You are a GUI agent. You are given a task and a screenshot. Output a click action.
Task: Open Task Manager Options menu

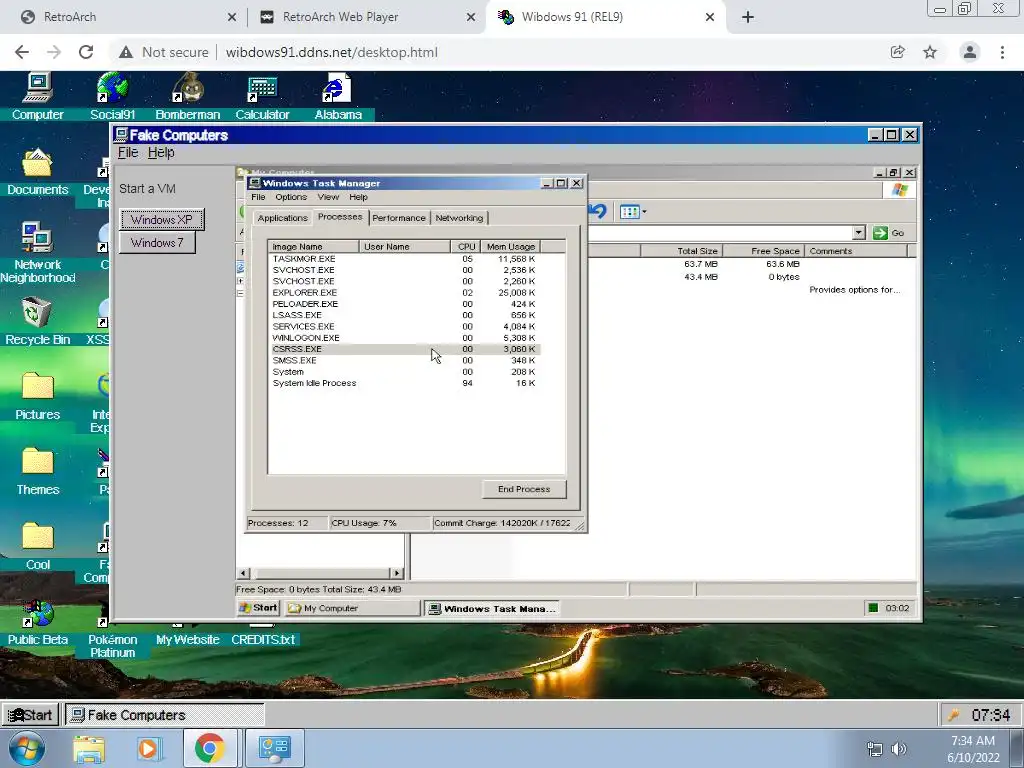(x=291, y=197)
